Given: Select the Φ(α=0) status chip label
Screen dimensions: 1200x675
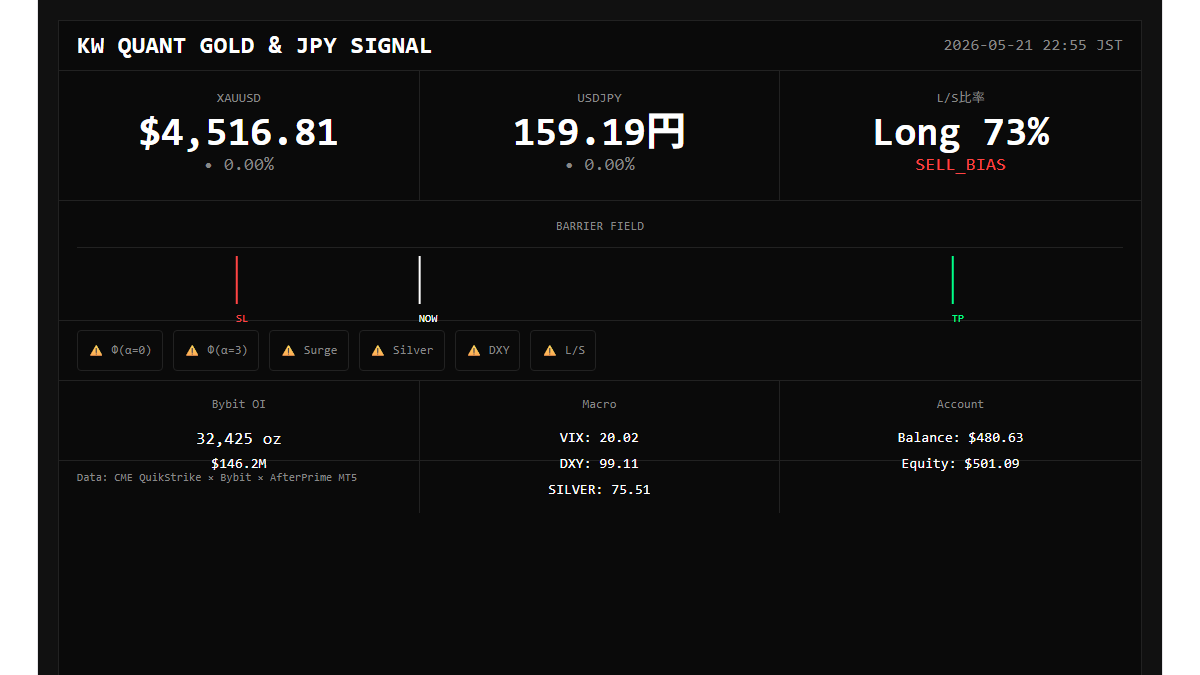Looking at the screenshot, I should tap(131, 351).
